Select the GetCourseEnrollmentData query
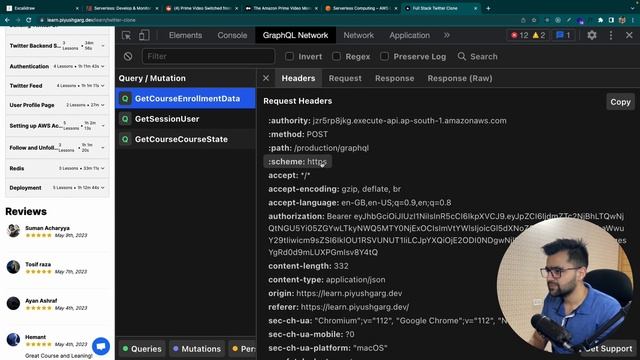Image resolution: width=640 pixels, height=360 pixels. click(x=186, y=98)
